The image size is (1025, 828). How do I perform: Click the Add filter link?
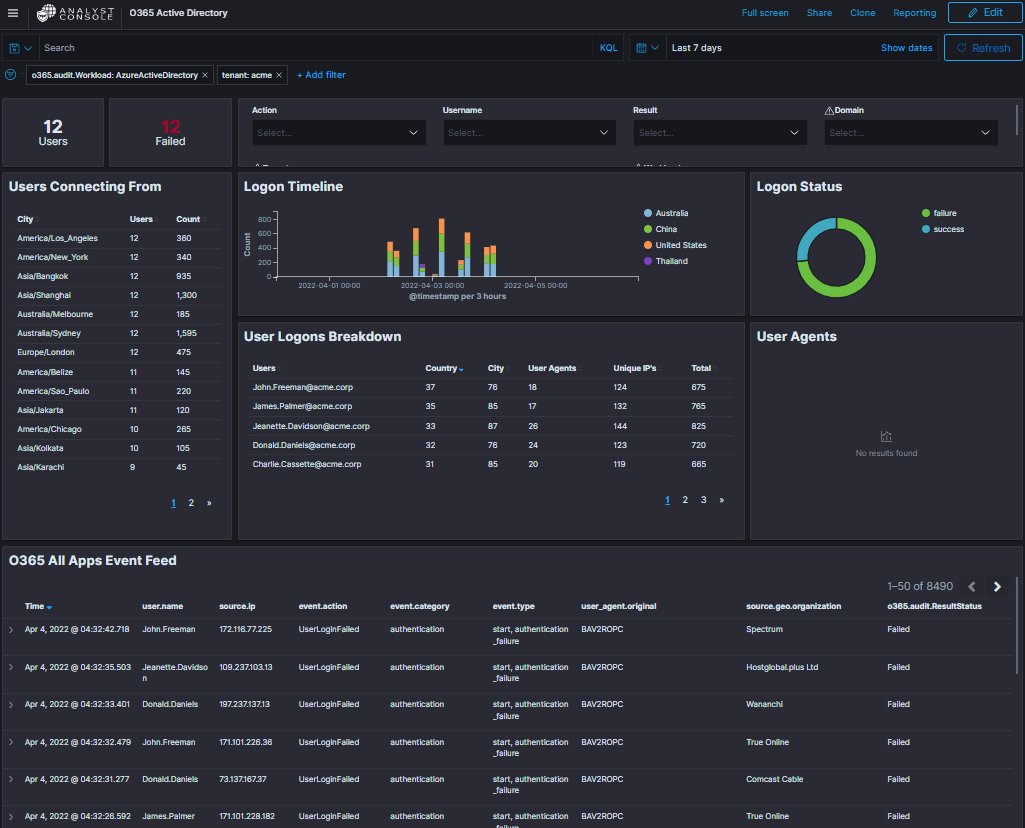click(321, 74)
